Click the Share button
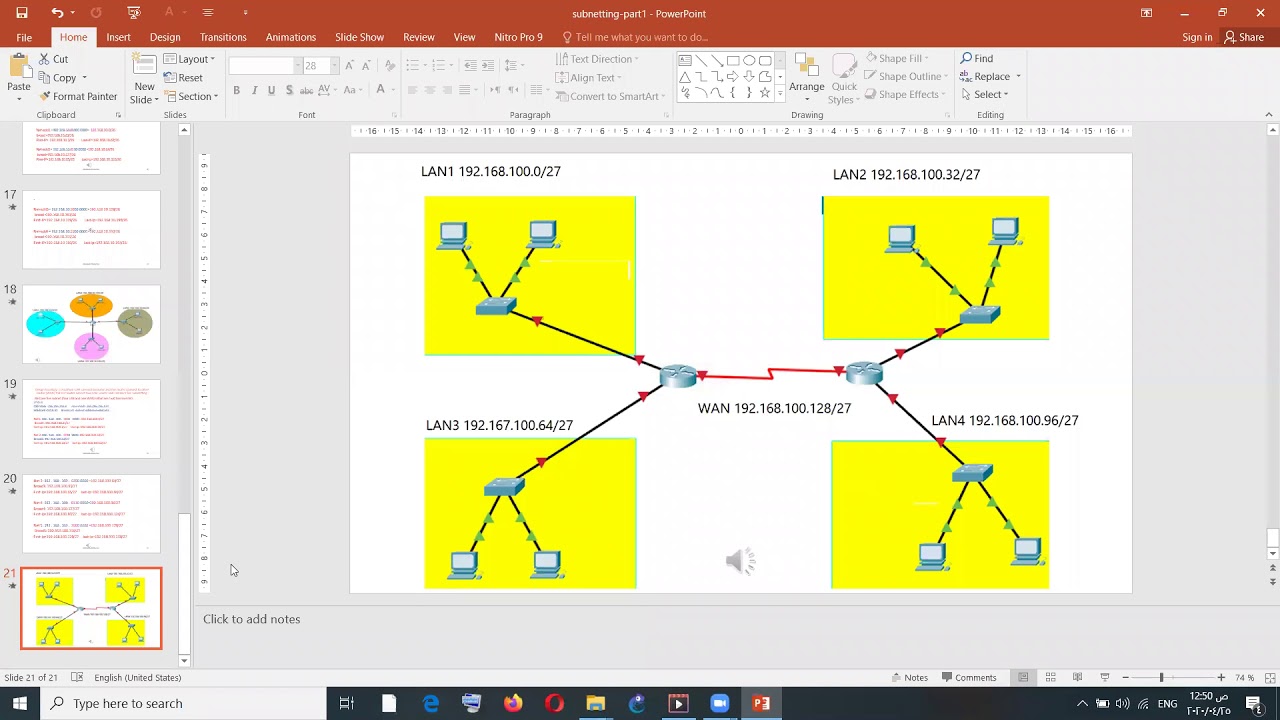Viewport: 1280px width, 720px height. coord(1244,37)
